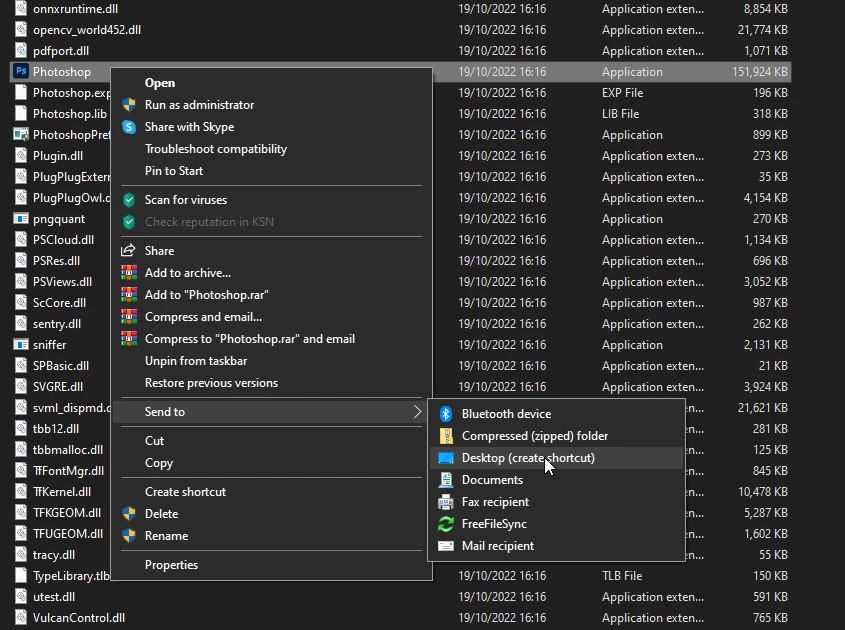Choose Restore previous versions
The height and width of the screenshot is (630, 845).
(271, 383)
